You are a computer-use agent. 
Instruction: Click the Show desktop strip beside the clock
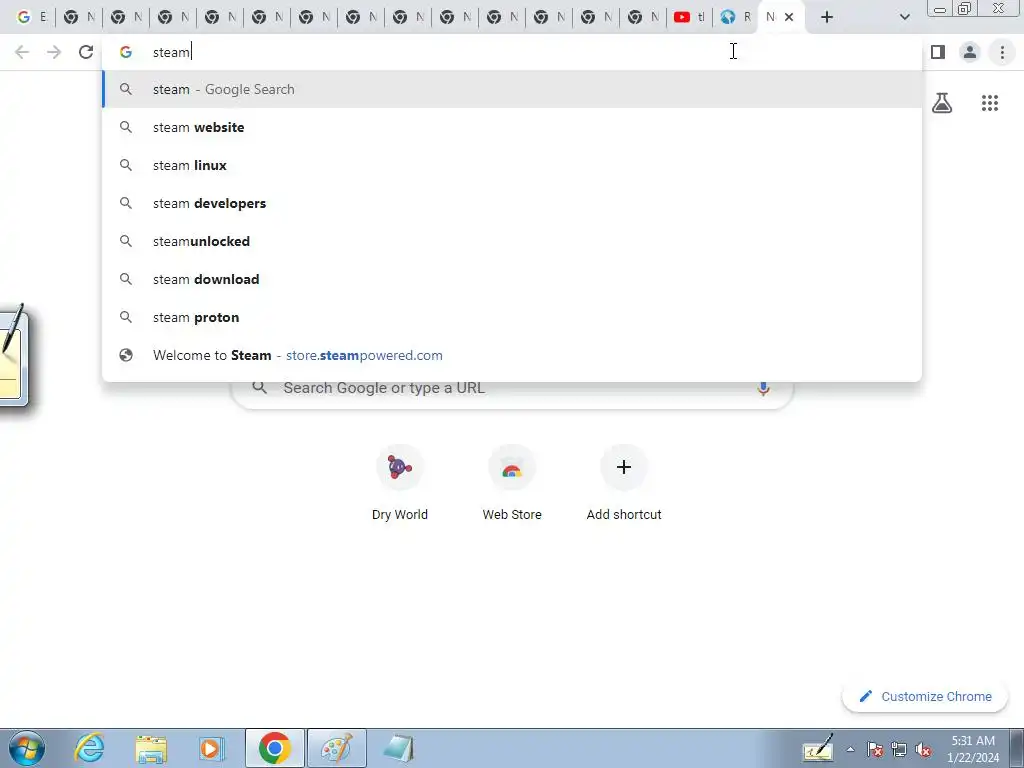coord(1017,748)
